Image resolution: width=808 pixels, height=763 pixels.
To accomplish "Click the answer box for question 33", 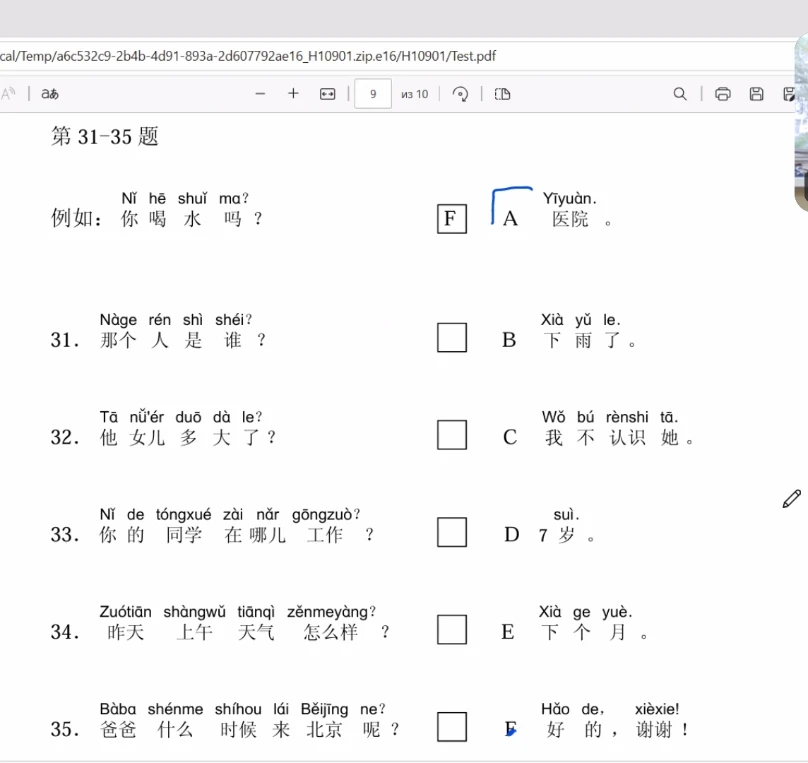I will click(452, 532).
